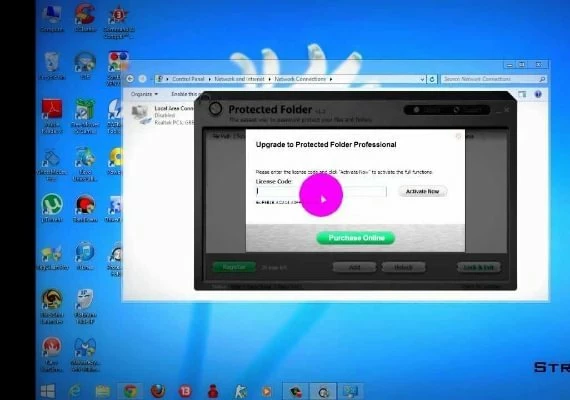The image size is (570, 400).
Task: Launch the blue round music note shortcut
Action: pos(85,256)
